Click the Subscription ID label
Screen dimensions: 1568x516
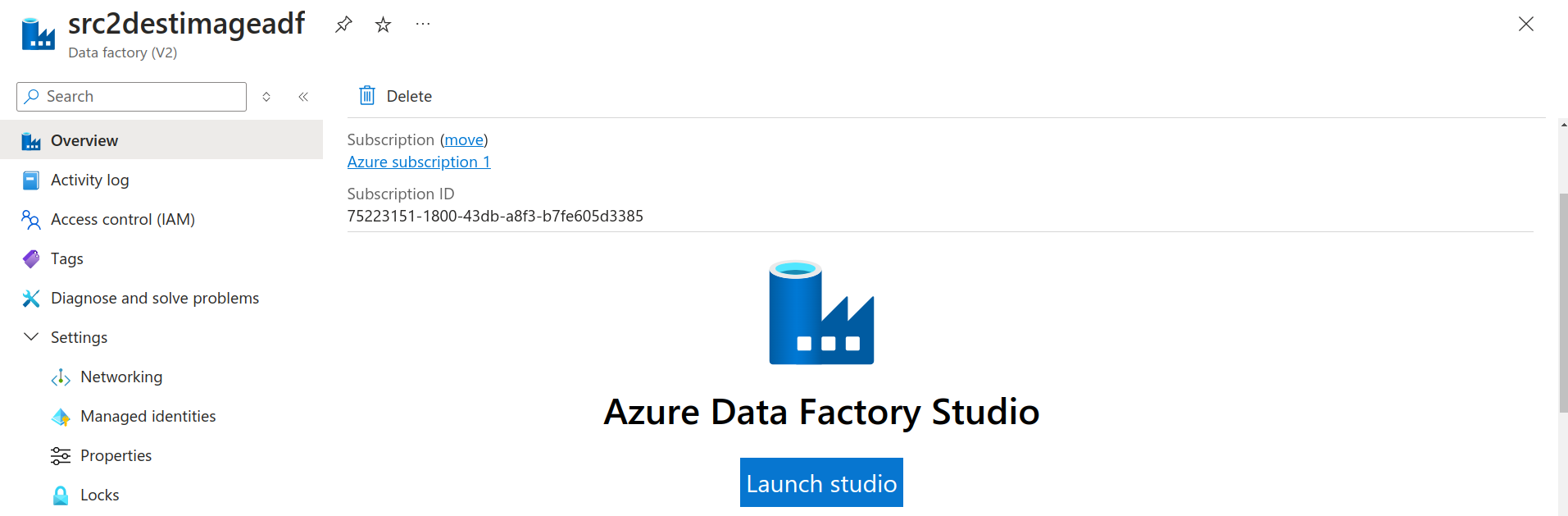click(401, 194)
